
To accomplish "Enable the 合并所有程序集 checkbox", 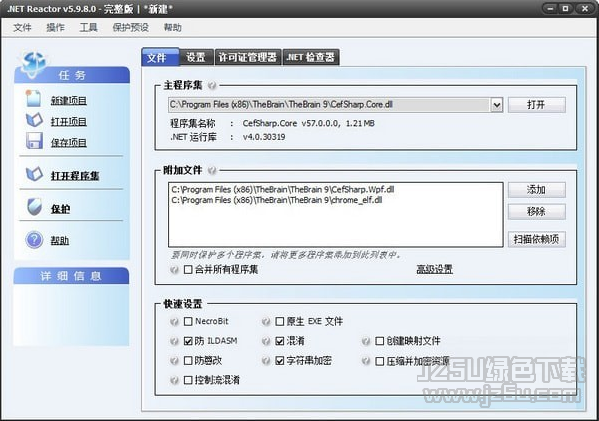I will pyautogui.click(x=188, y=270).
